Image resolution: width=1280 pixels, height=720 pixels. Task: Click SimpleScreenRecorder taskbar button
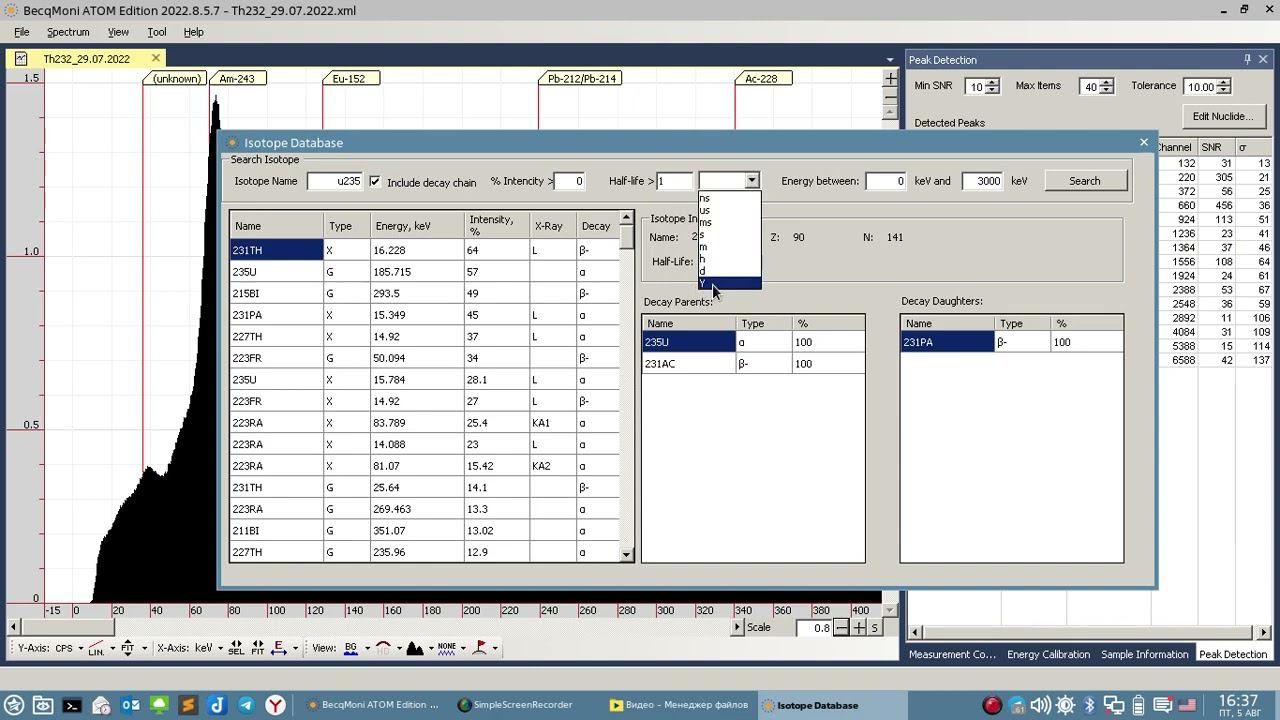coord(514,705)
